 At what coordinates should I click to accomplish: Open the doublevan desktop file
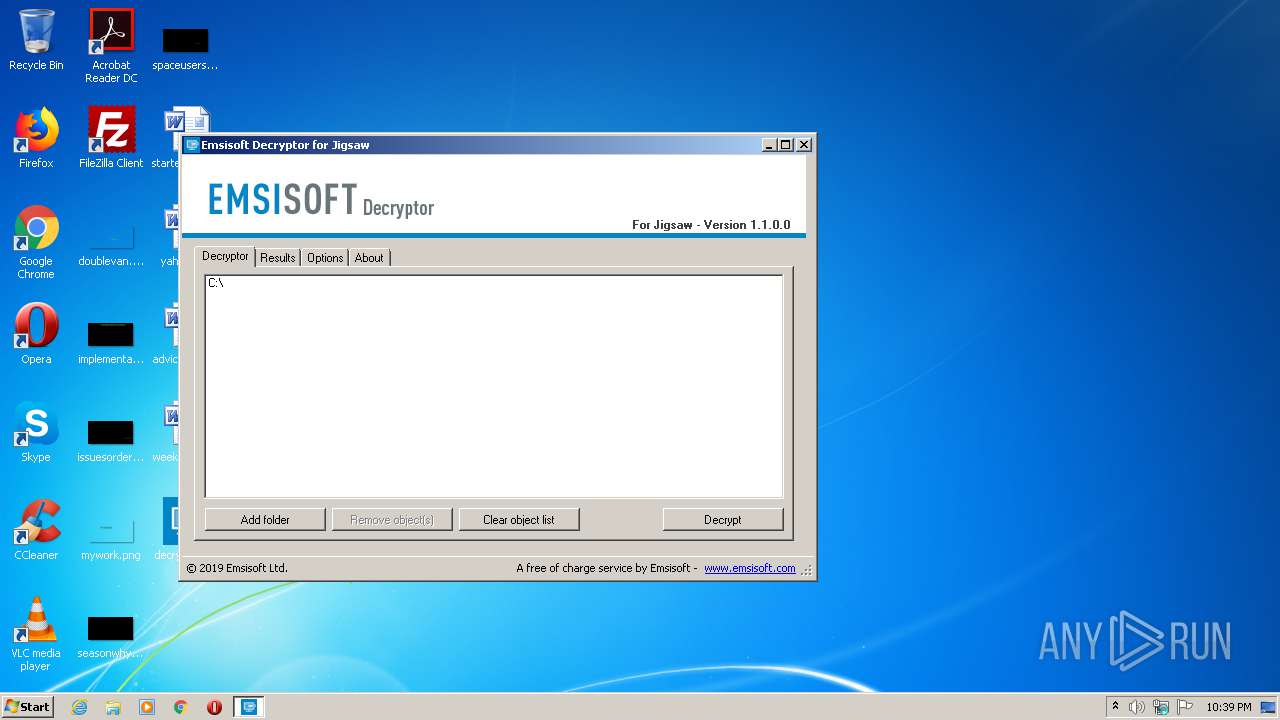click(x=111, y=246)
